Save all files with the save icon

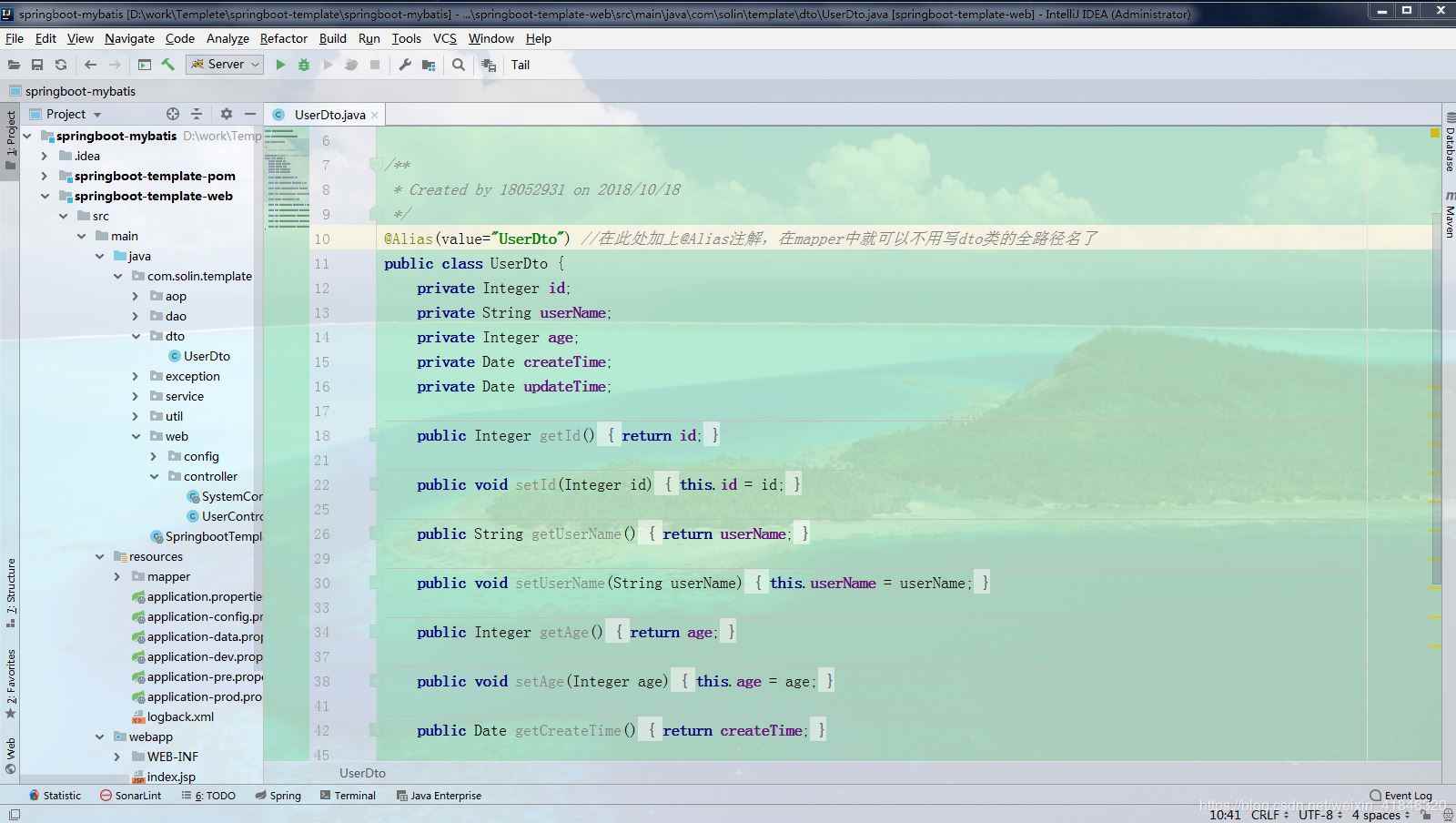point(37,64)
